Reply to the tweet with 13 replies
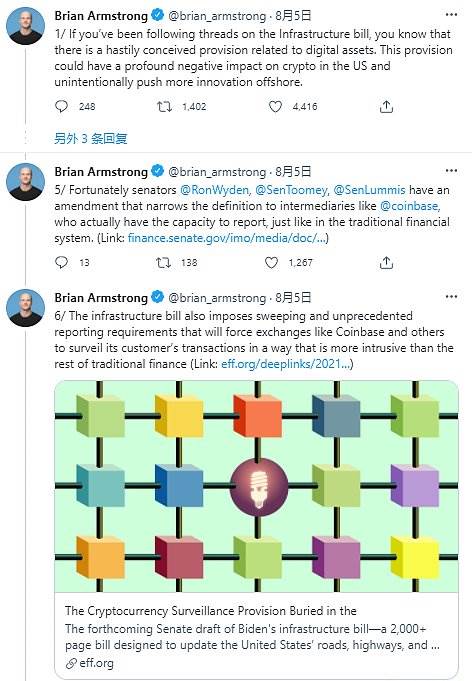Image resolution: width=472 pixels, height=681 pixels. pyautogui.click(x=62, y=262)
